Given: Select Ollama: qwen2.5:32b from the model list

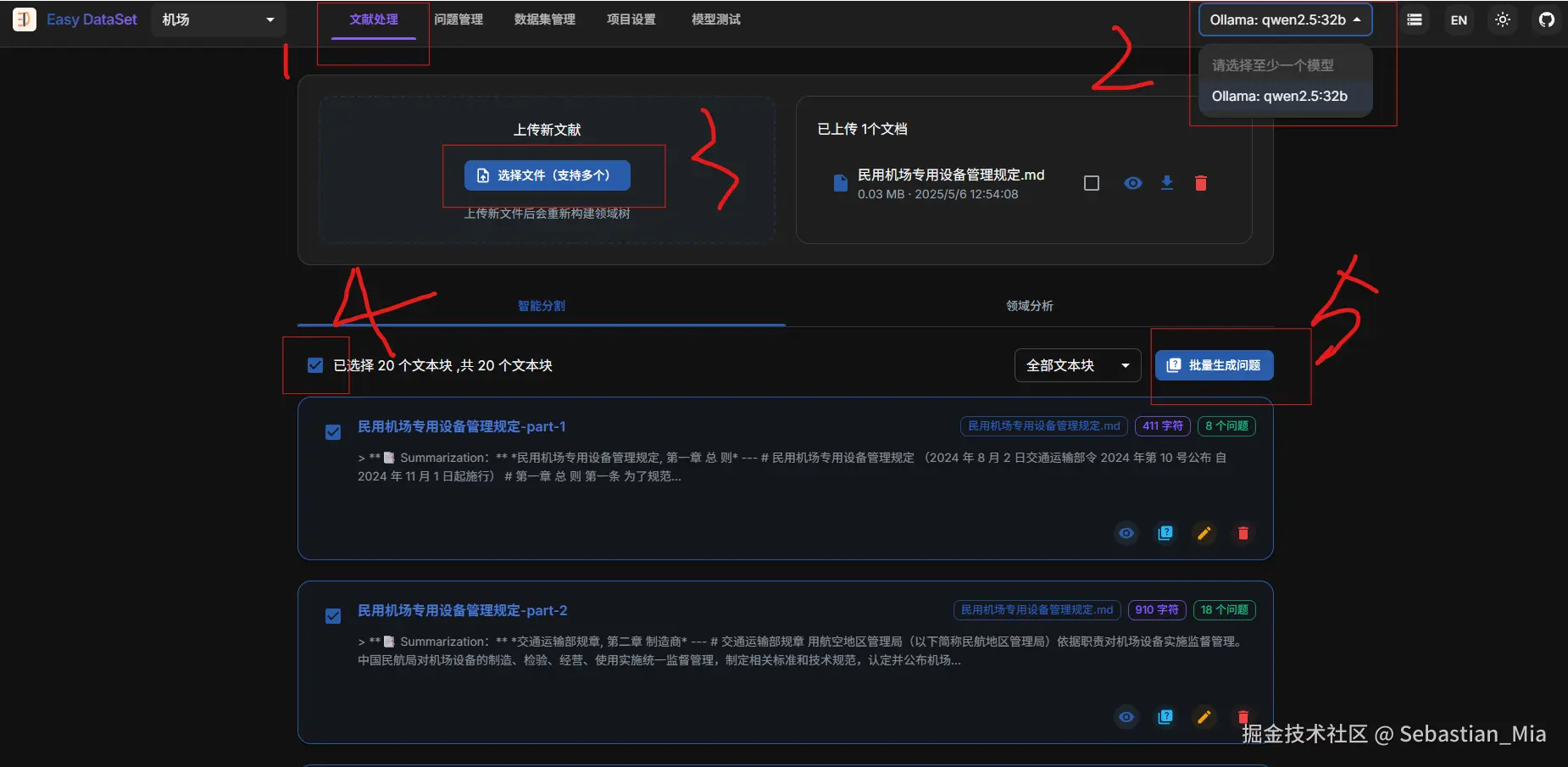Looking at the screenshot, I should [1279, 96].
